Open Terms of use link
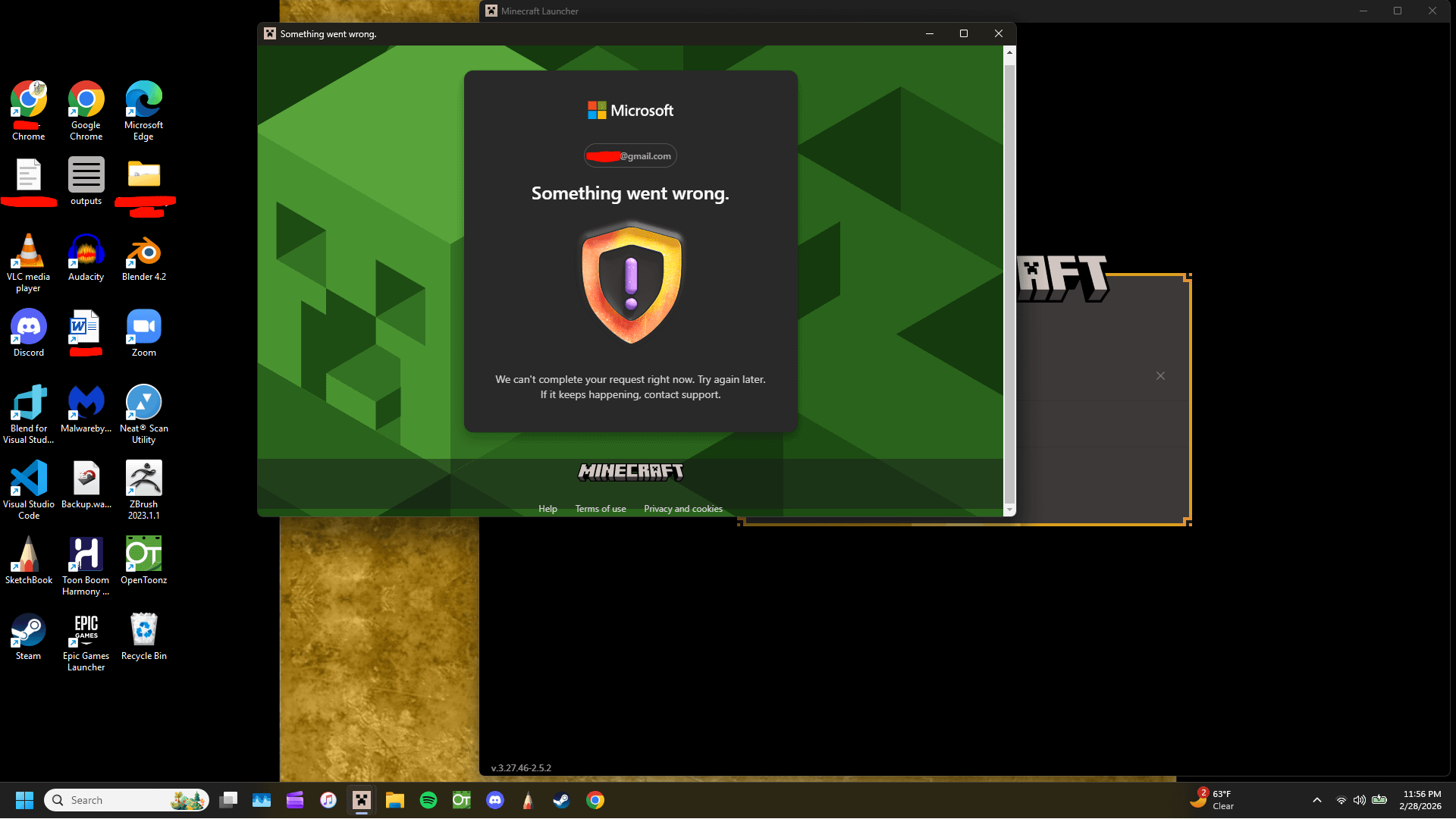1456x819 pixels. [600, 509]
